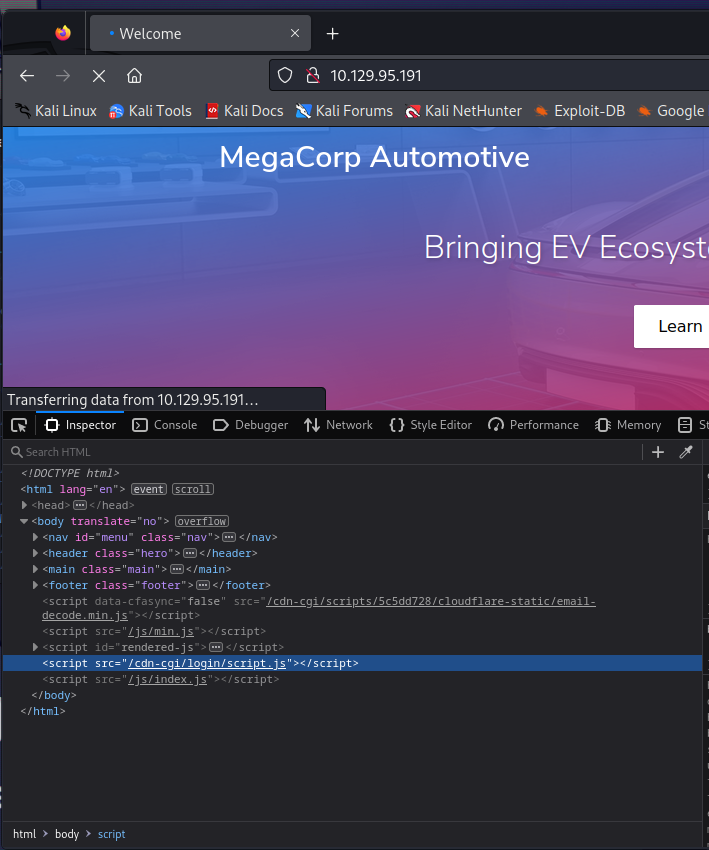Image resolution: width=709 pixels, height=850 pixels.
Task: Click the scroll badge on html element
Action: (x=192, y=490)
